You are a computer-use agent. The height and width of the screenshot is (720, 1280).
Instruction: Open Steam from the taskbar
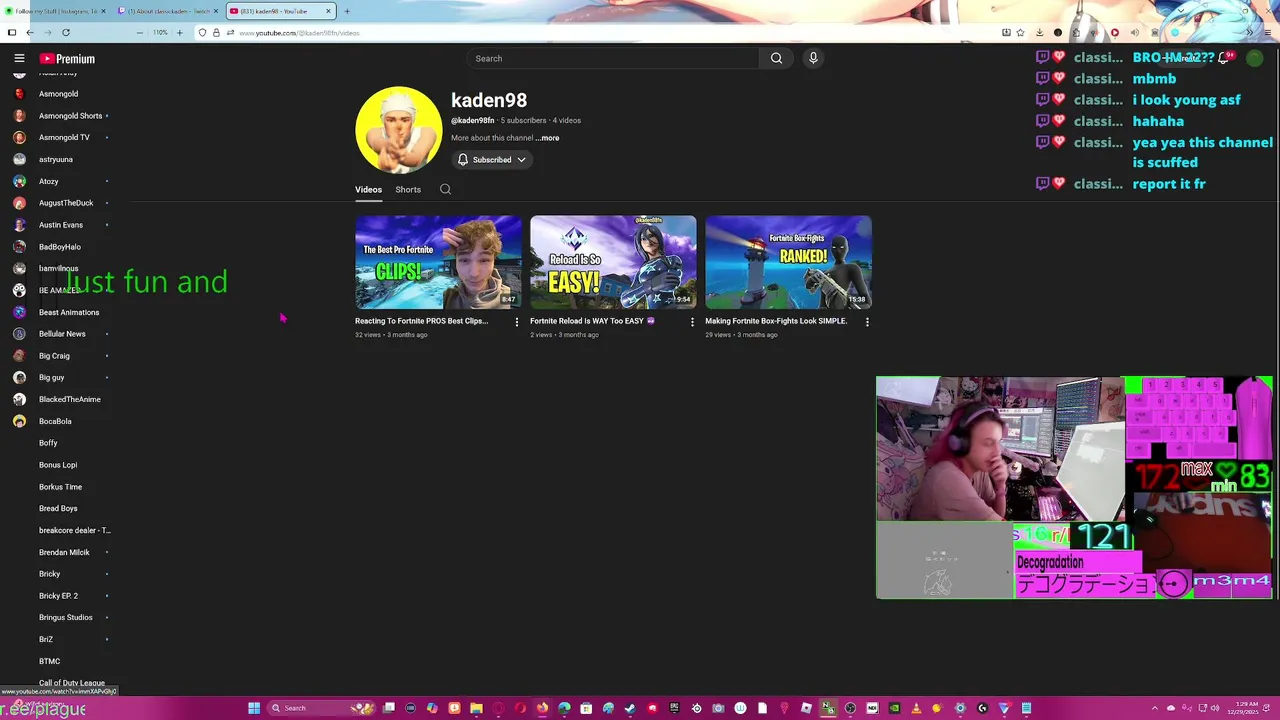click(630, 708)
